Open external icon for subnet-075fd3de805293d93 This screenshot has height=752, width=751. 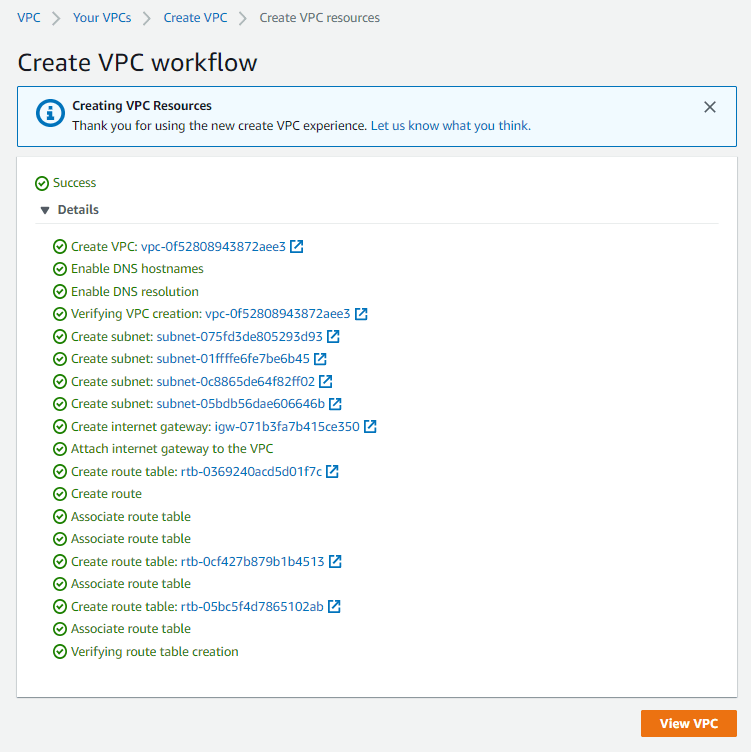pyautogui.click(x=333, y=337)
